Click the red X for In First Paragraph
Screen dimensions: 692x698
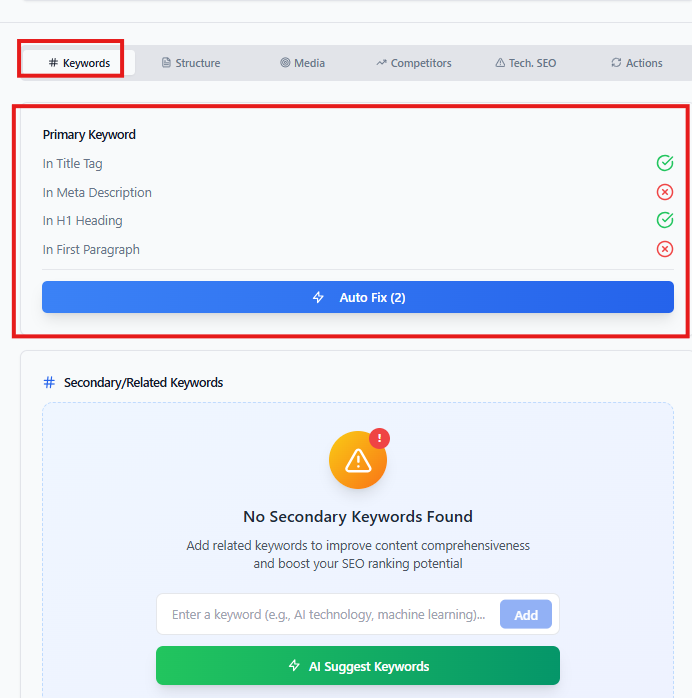pos(665,249)
